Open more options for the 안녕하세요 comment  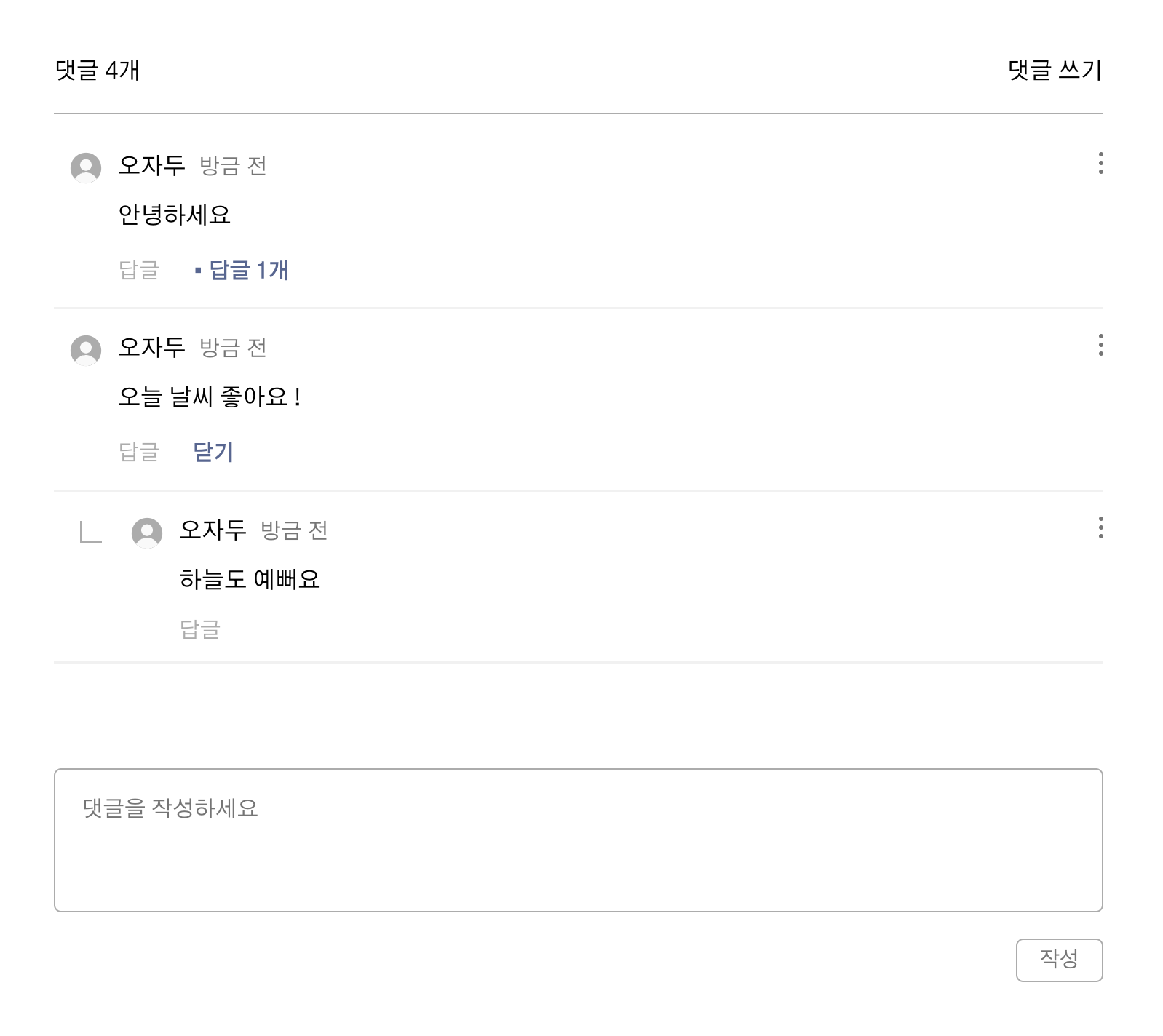[x=1100, y=163]
